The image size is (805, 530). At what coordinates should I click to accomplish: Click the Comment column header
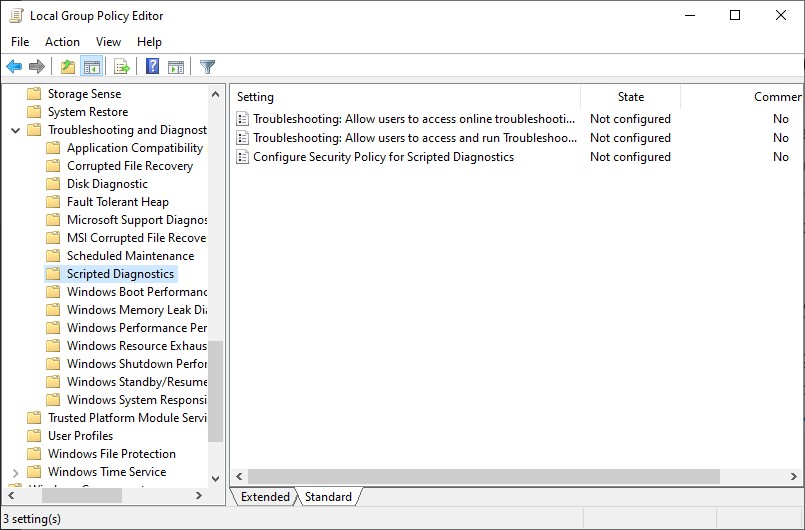click(x=742, y=97)
